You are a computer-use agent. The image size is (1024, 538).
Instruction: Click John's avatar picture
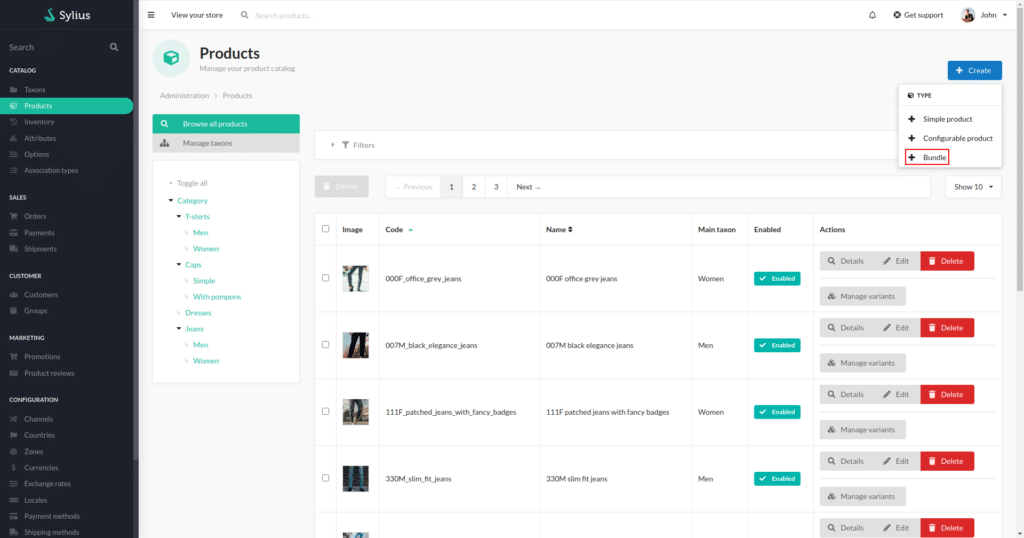pos(967,14)
